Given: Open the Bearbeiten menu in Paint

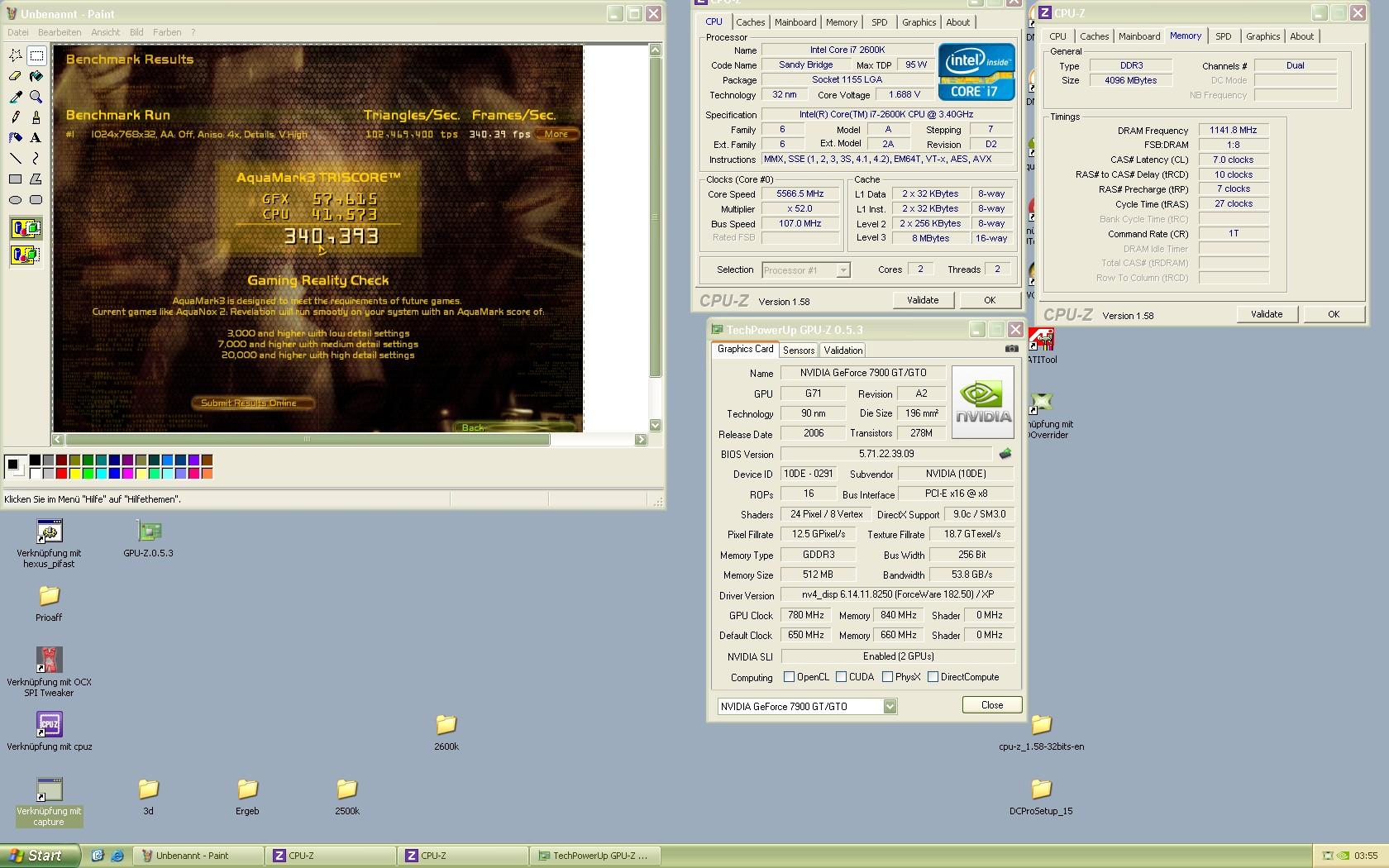Looking at the screenshot, I should click(x=60, y=32).
